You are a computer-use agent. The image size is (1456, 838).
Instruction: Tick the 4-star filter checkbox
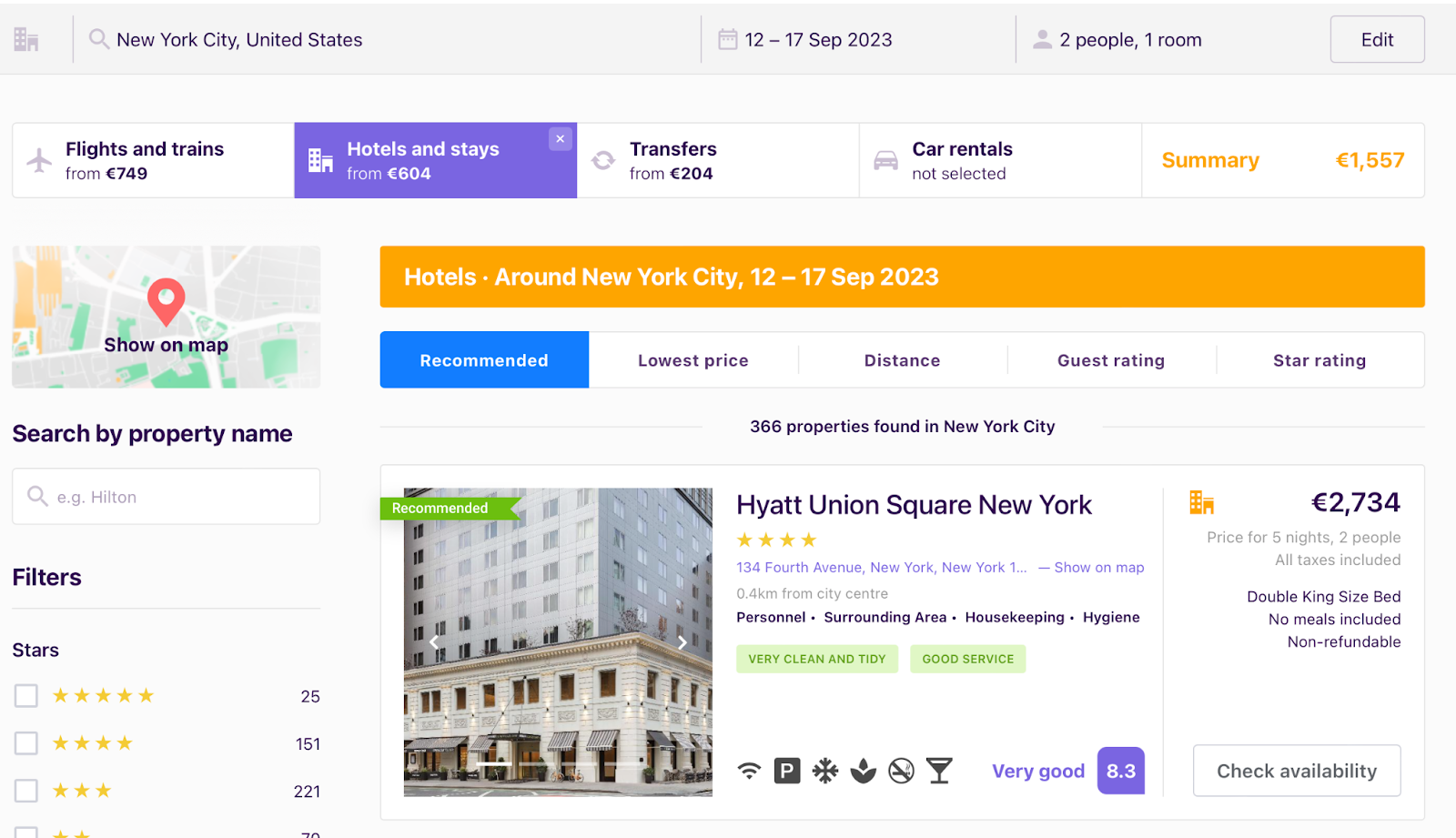pyautogui.click(x=26, y=743)
